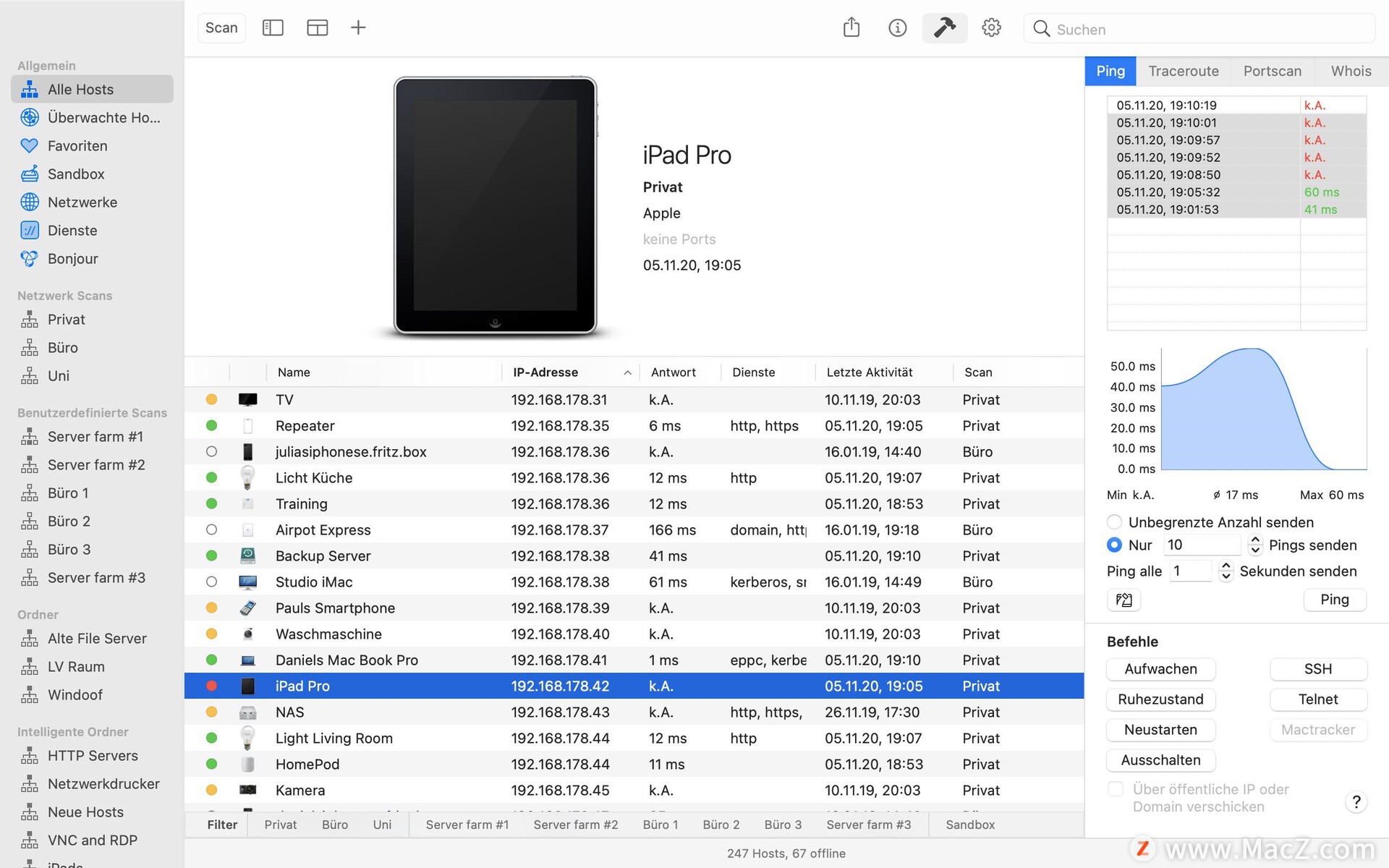Open the Uni network scan
1389x868 pixels.
pos(92,375)
